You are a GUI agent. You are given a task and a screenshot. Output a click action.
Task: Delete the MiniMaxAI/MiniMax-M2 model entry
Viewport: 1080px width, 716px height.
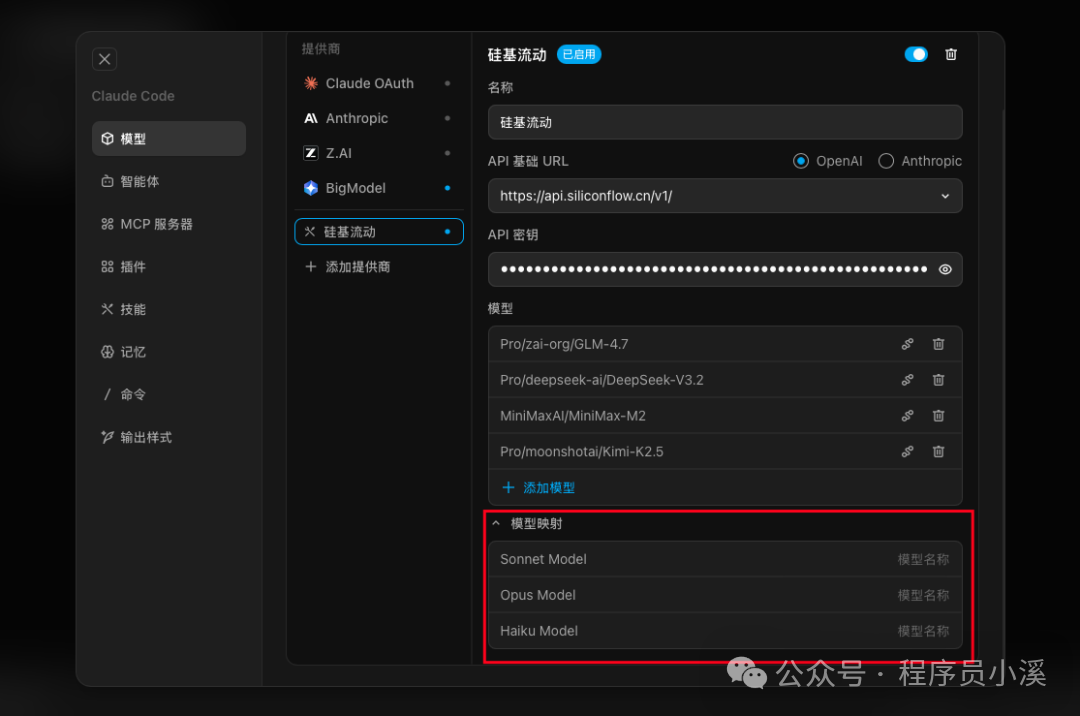pos(938,415)
